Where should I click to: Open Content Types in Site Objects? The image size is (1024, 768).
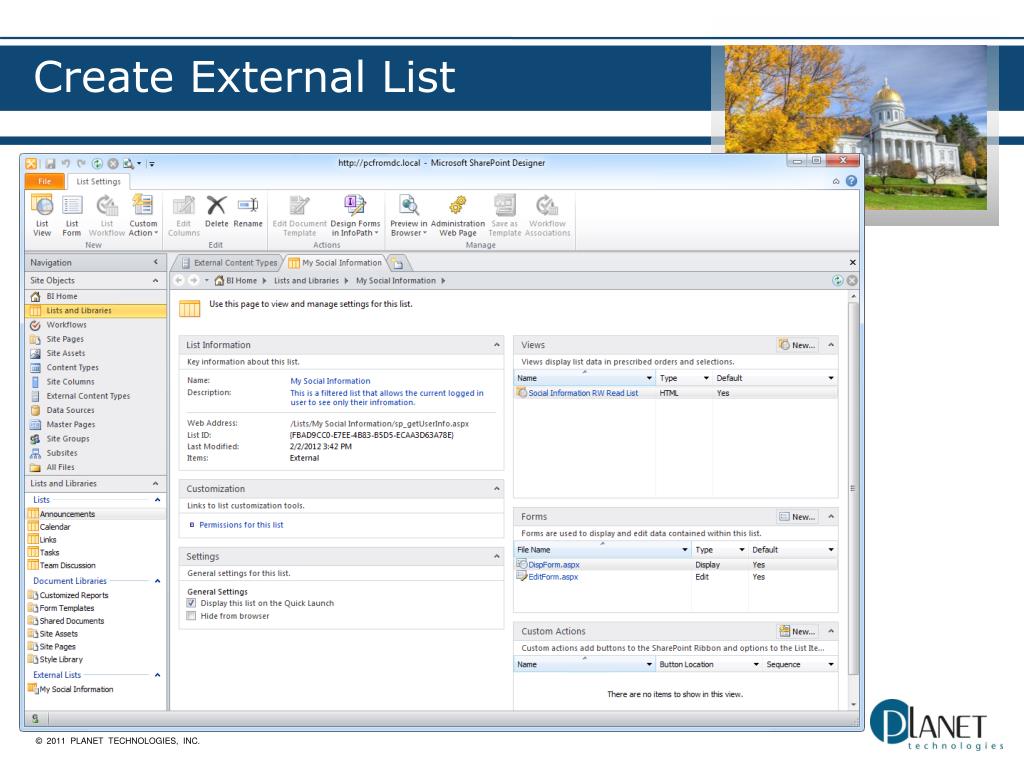click(x=95, y=368)
